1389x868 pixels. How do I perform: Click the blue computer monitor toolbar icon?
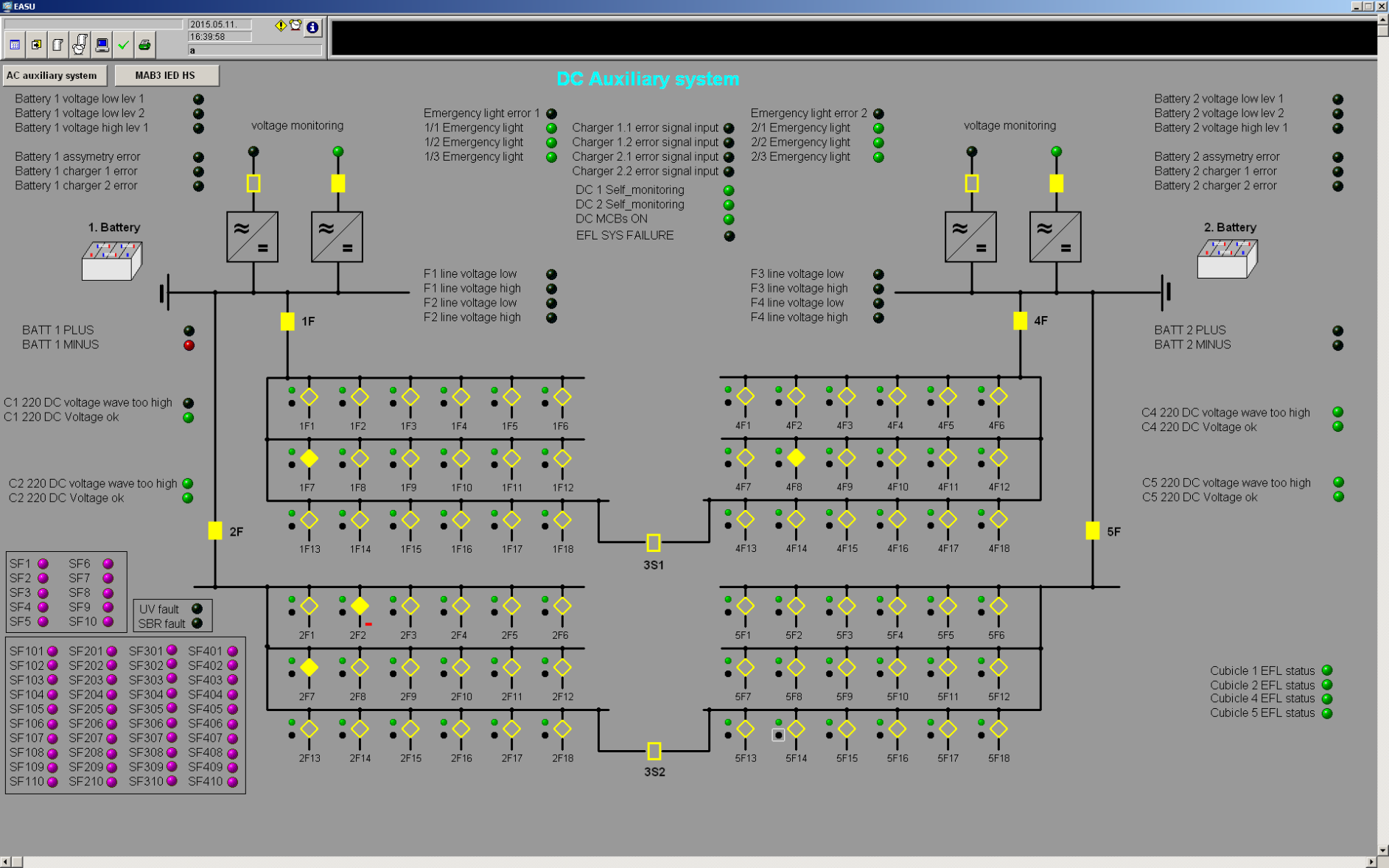click(102, 45)
